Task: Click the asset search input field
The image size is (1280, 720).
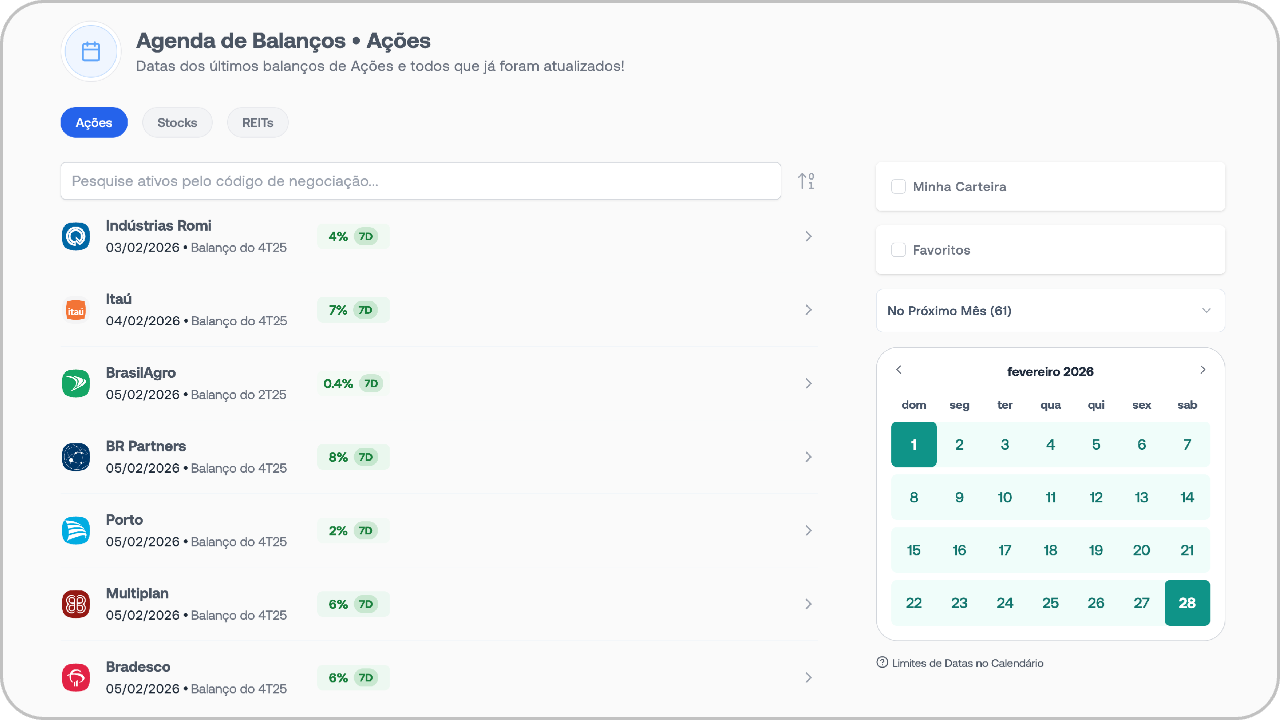Action: coord(420,181)
